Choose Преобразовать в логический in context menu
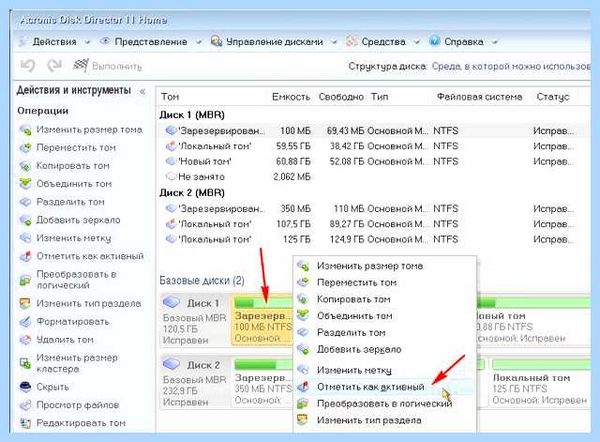Image resolution: width=600 pixels, height=442 pixels. click(x=385, y=404)
